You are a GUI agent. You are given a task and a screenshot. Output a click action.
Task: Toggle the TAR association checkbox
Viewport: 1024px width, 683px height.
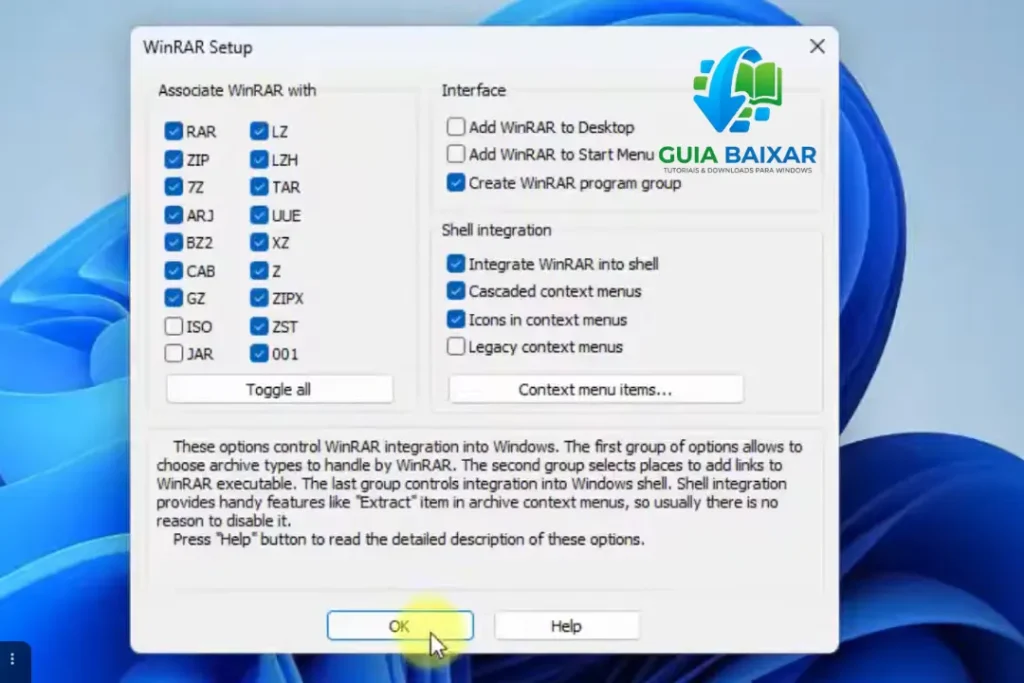259,187
